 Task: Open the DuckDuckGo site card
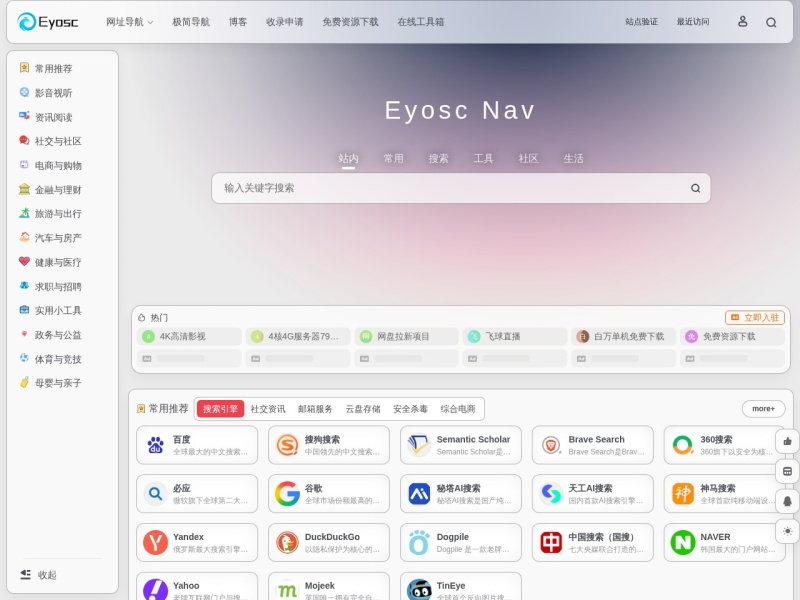329,542
